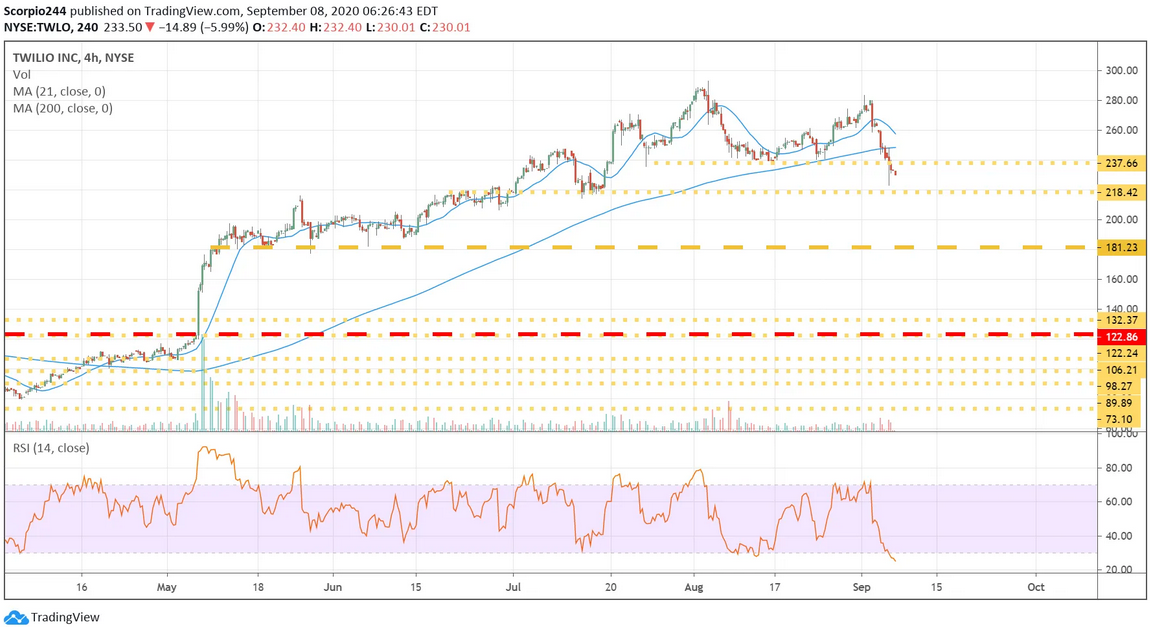The width and height of the screenshot is (1150, 627).
Task: Click the 98.27 yellow price level label
Action: (x=1121, y=386)
